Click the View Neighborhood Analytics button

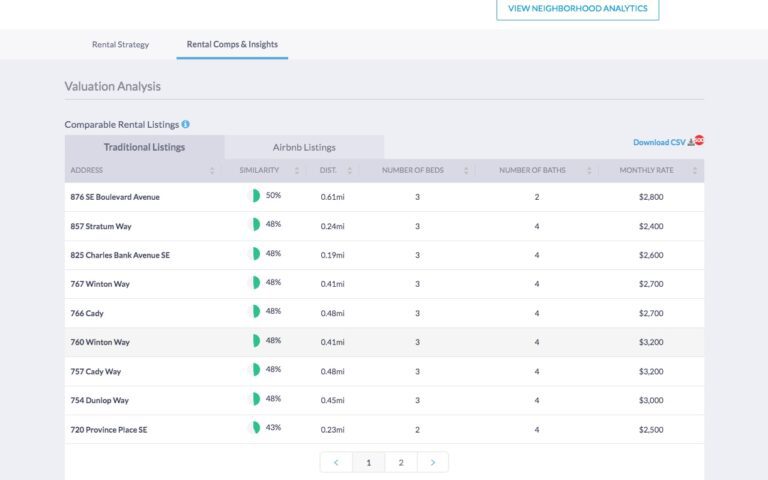pos(577,8)
